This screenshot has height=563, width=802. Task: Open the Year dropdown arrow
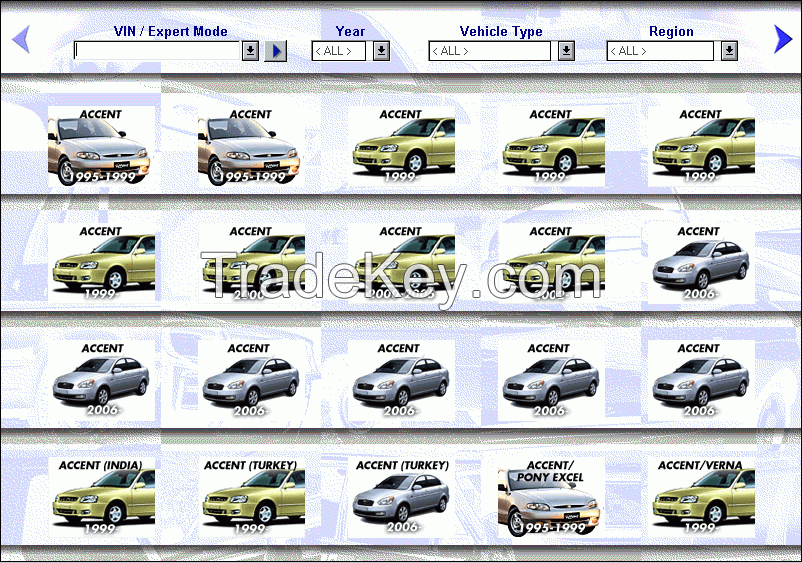point(381,51)
